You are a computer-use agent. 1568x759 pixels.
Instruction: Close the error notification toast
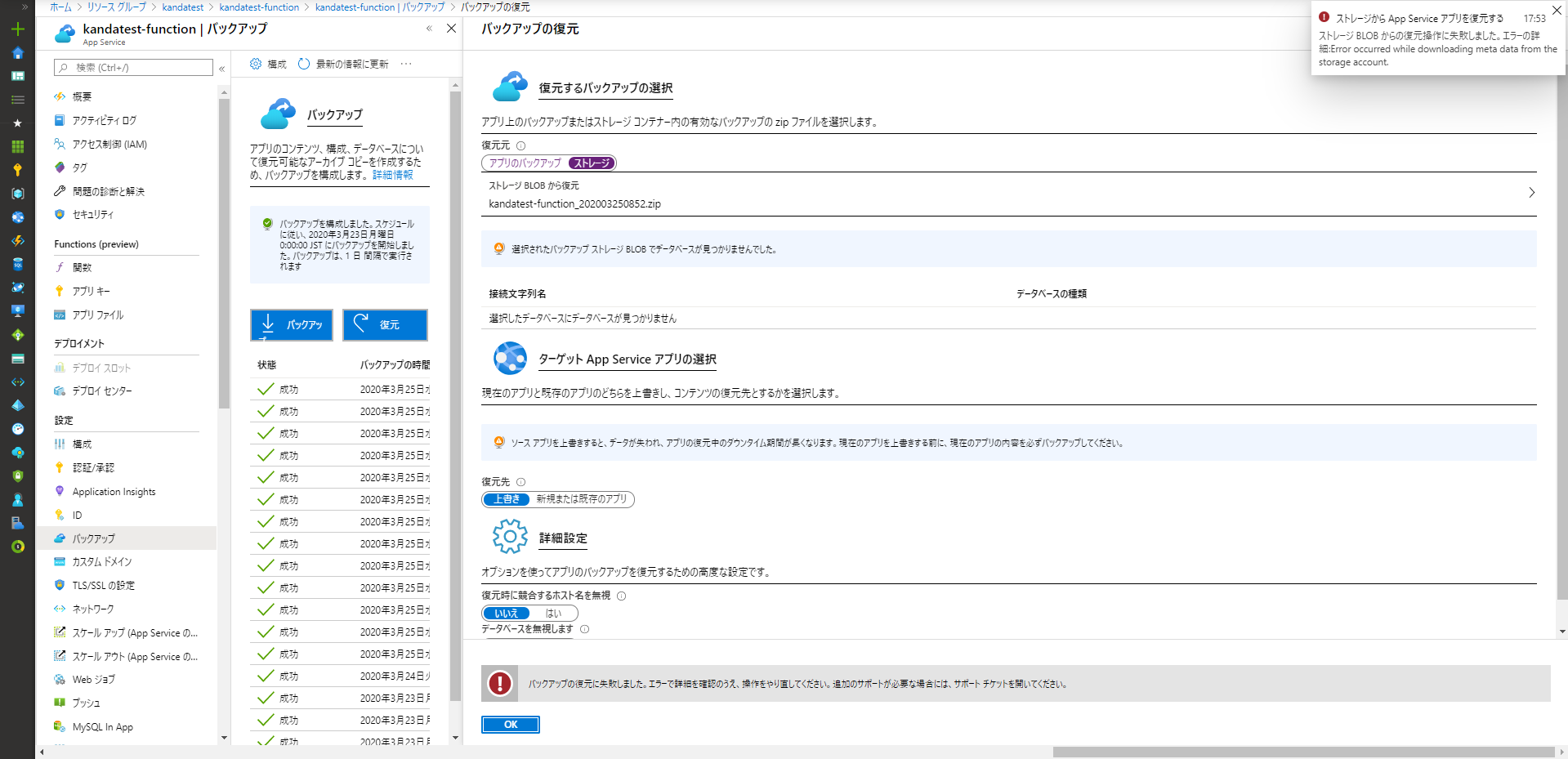point(1556,11)
